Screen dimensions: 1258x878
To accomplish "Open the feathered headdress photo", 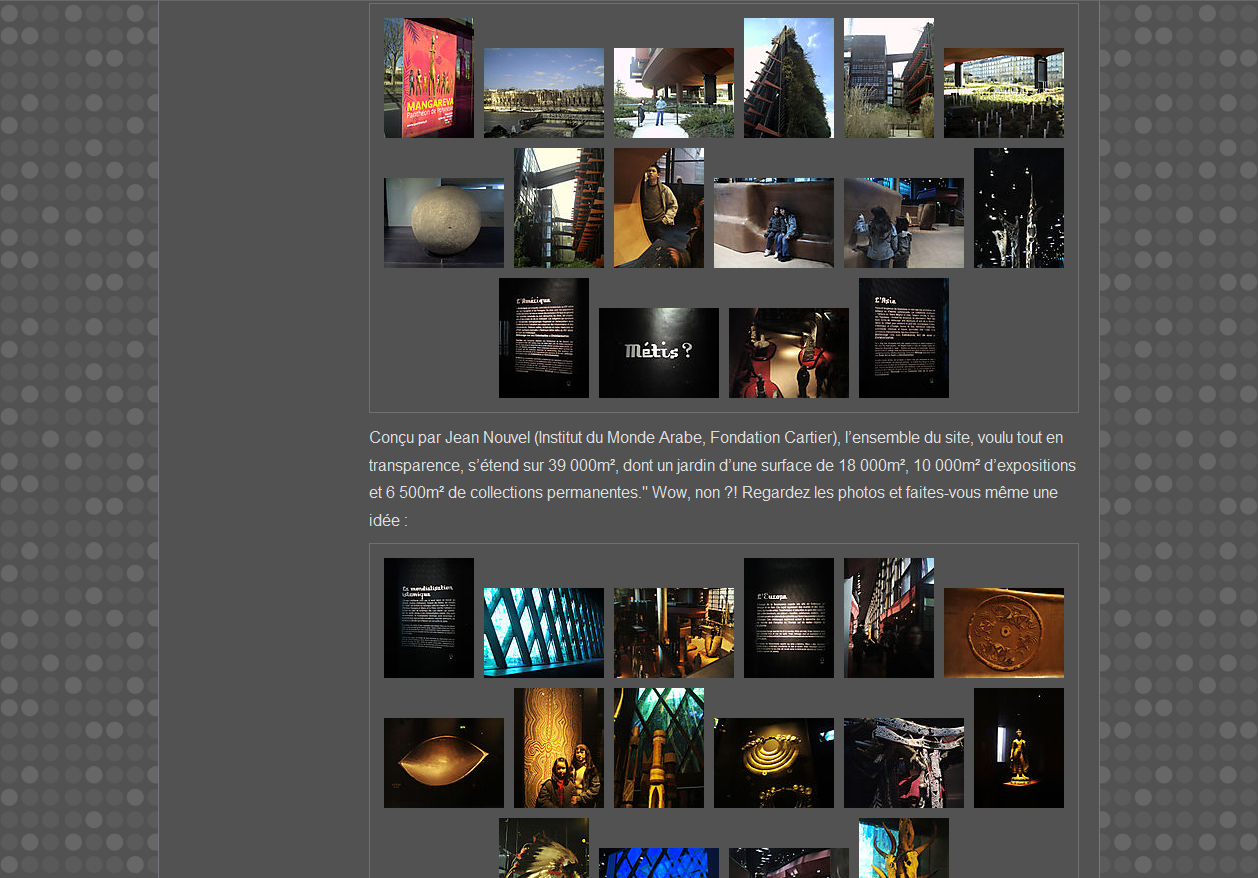I will click(543, 848).
